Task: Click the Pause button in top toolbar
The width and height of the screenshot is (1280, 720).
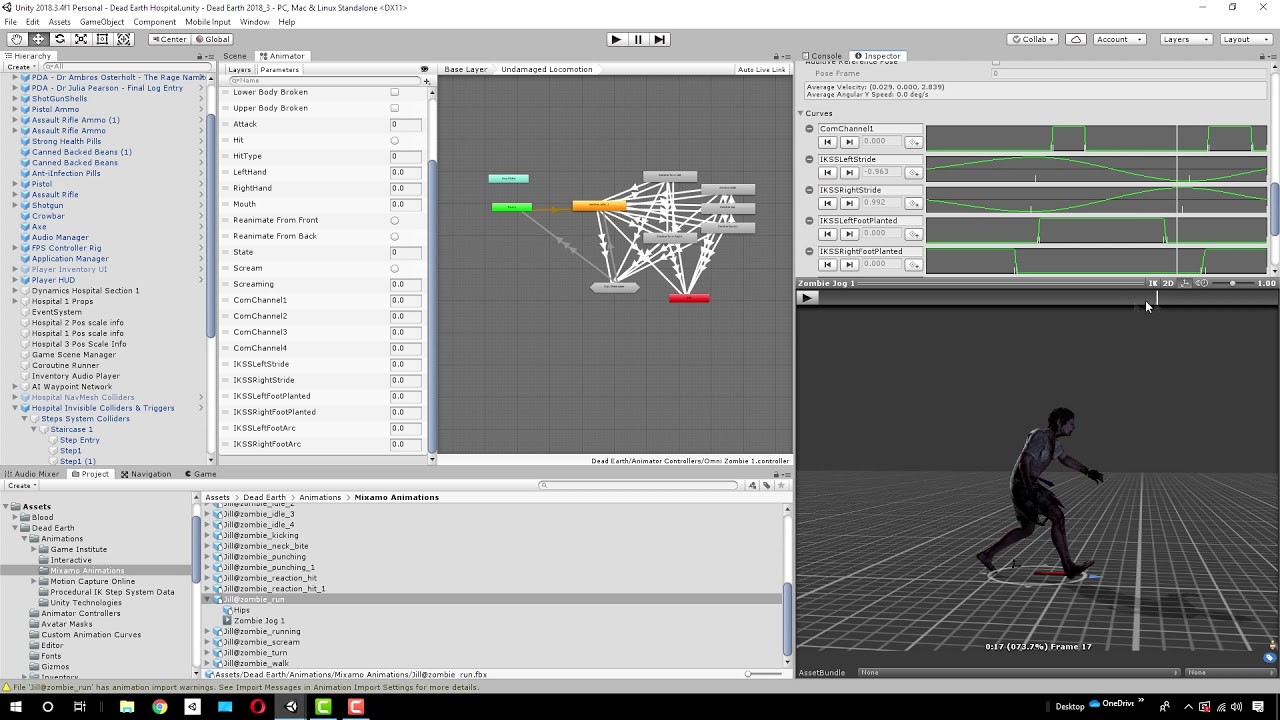Action: 638,39
